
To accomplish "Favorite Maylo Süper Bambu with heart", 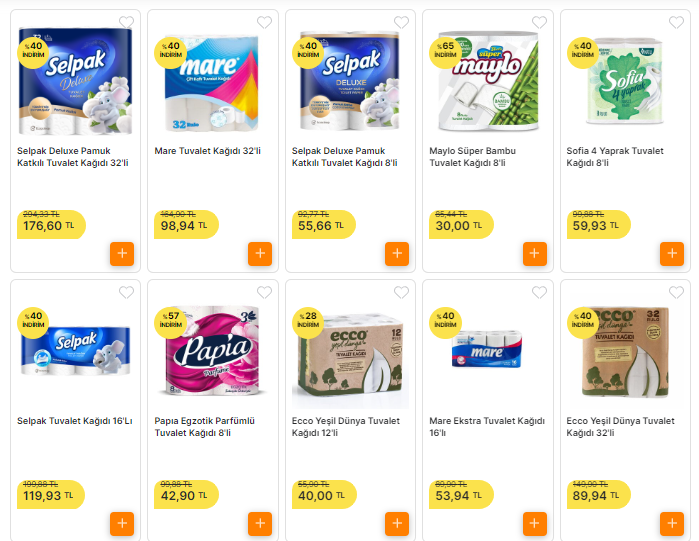I will pyautogui.click(x=539, y=23).
